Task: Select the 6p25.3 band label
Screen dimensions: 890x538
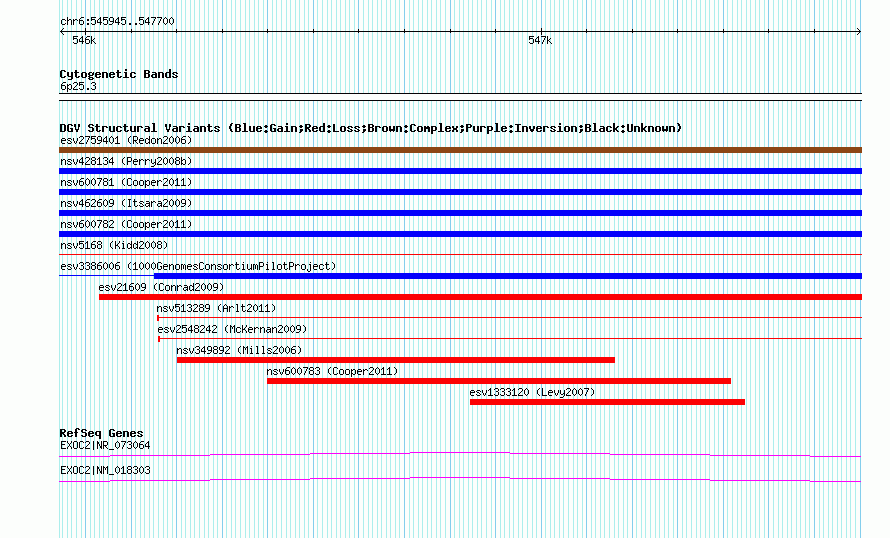Action: pos(78,86)
